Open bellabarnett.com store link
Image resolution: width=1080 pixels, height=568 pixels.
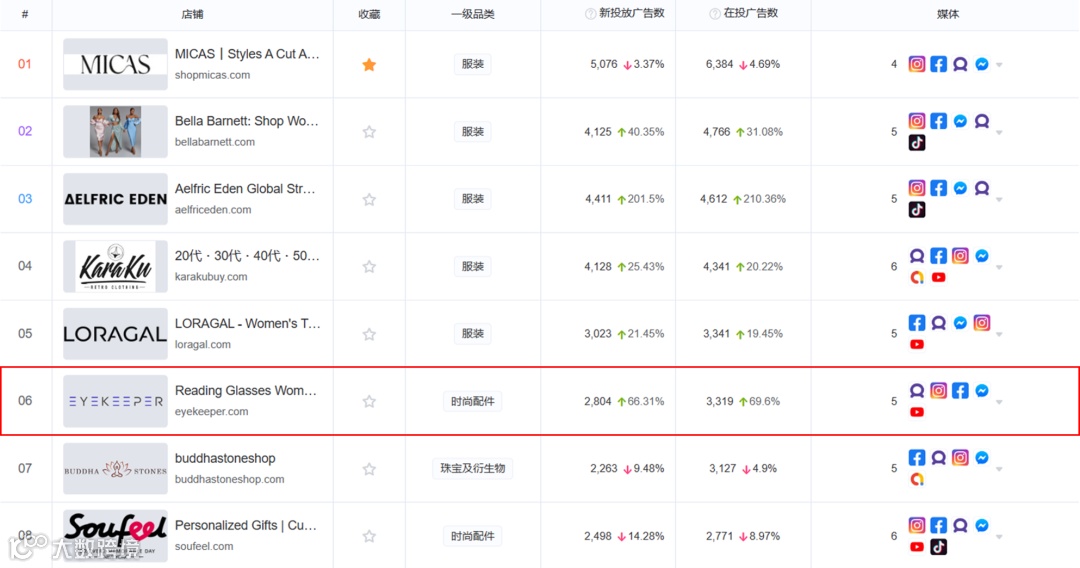(x=215, y=142)
